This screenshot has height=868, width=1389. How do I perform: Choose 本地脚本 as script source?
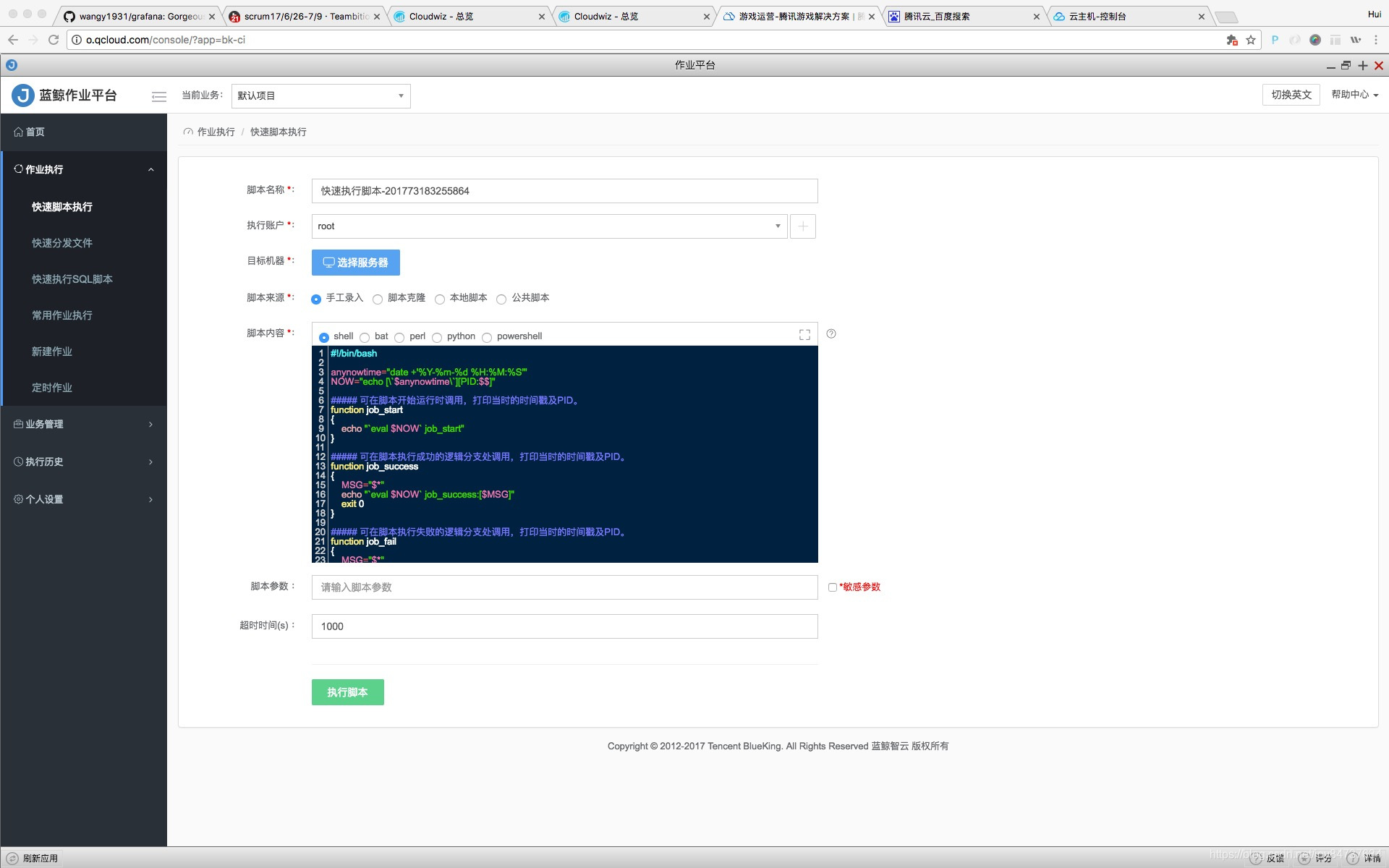tap(440, 299)
